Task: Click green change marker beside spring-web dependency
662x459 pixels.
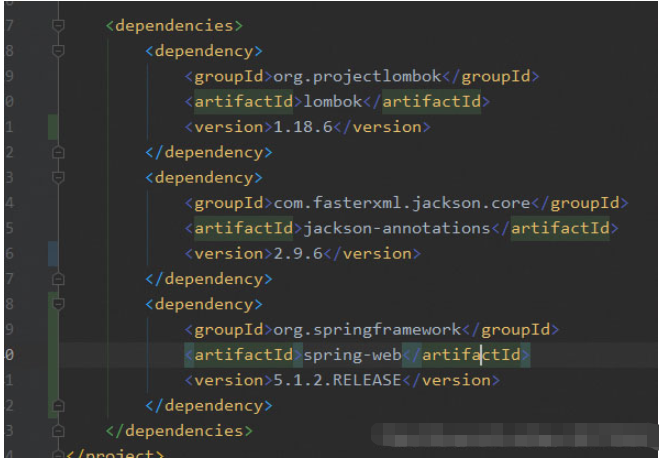Action: (x=53, y=355)
